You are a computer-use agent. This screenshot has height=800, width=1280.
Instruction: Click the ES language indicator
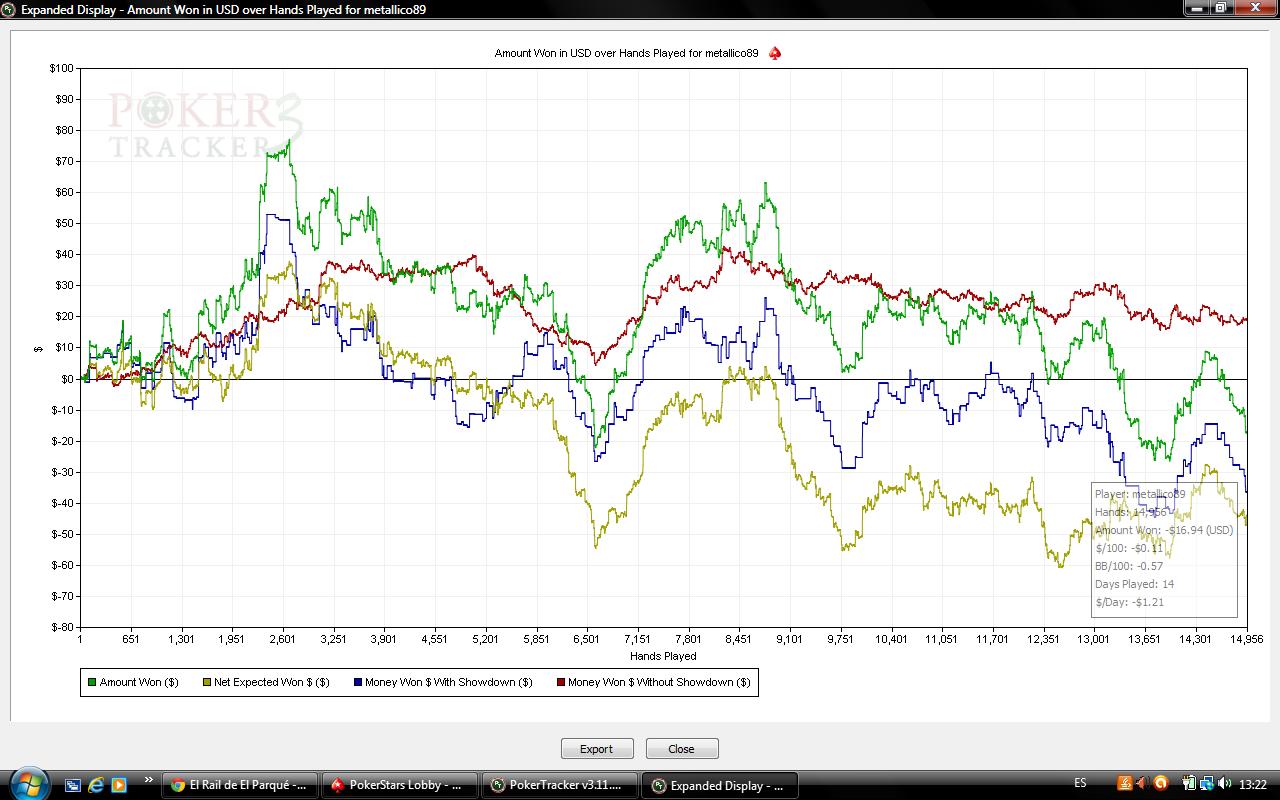tap(1080, 783)
